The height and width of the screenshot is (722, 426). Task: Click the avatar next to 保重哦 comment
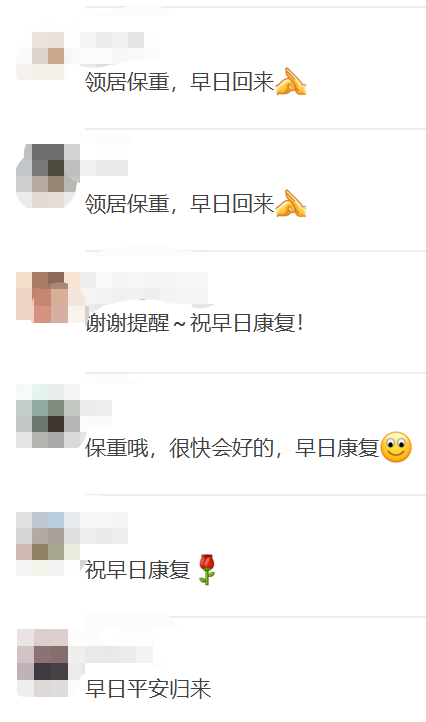(x=48, y=417)
